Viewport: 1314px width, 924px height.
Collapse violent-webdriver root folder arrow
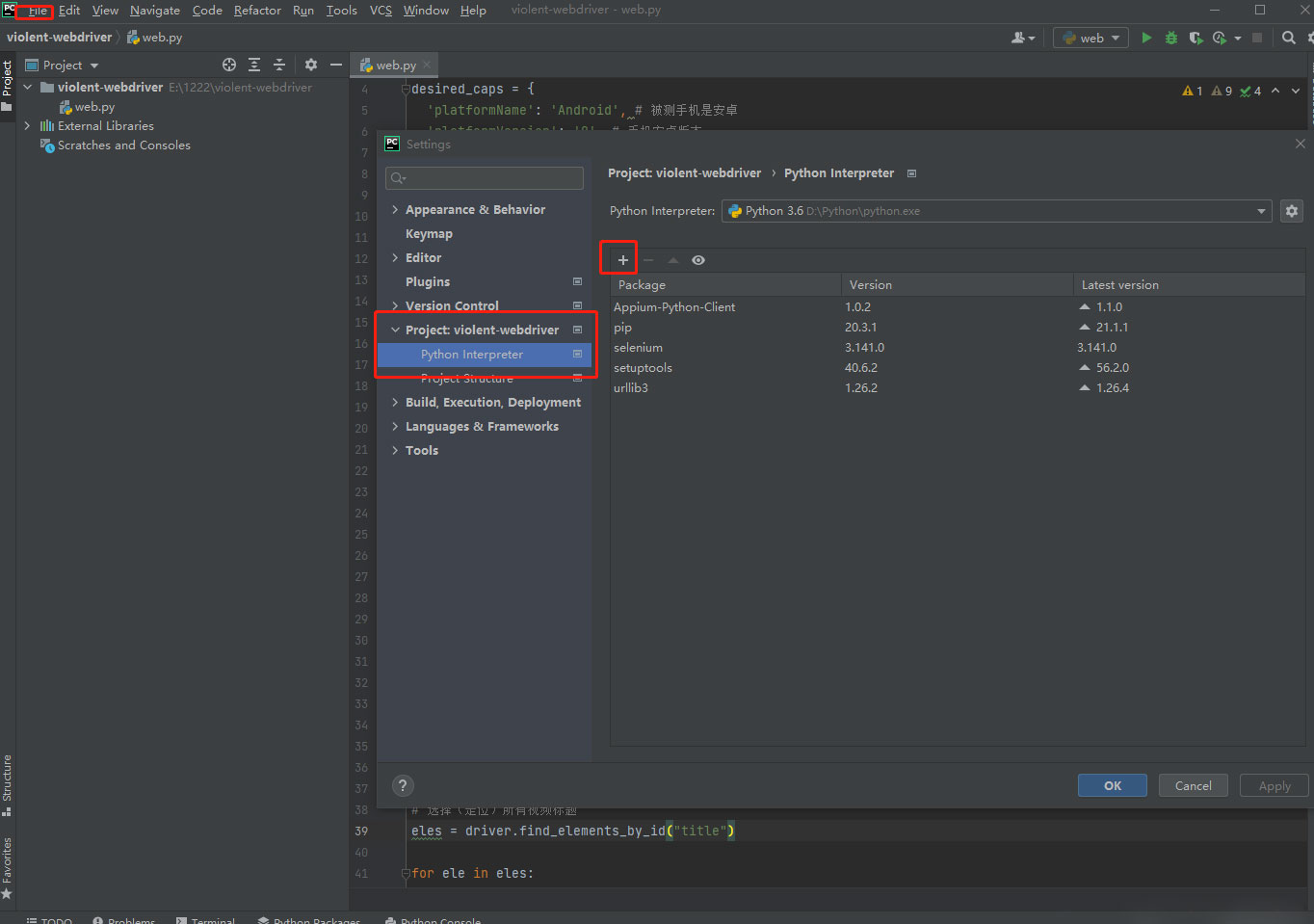pyautogui.click(x=27, y=87)
